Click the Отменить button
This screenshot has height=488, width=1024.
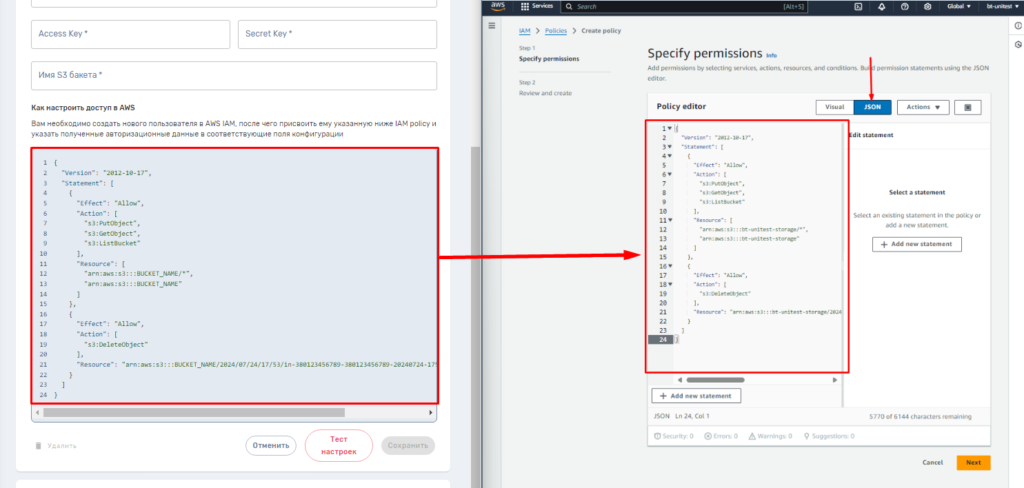coord(270,445)
